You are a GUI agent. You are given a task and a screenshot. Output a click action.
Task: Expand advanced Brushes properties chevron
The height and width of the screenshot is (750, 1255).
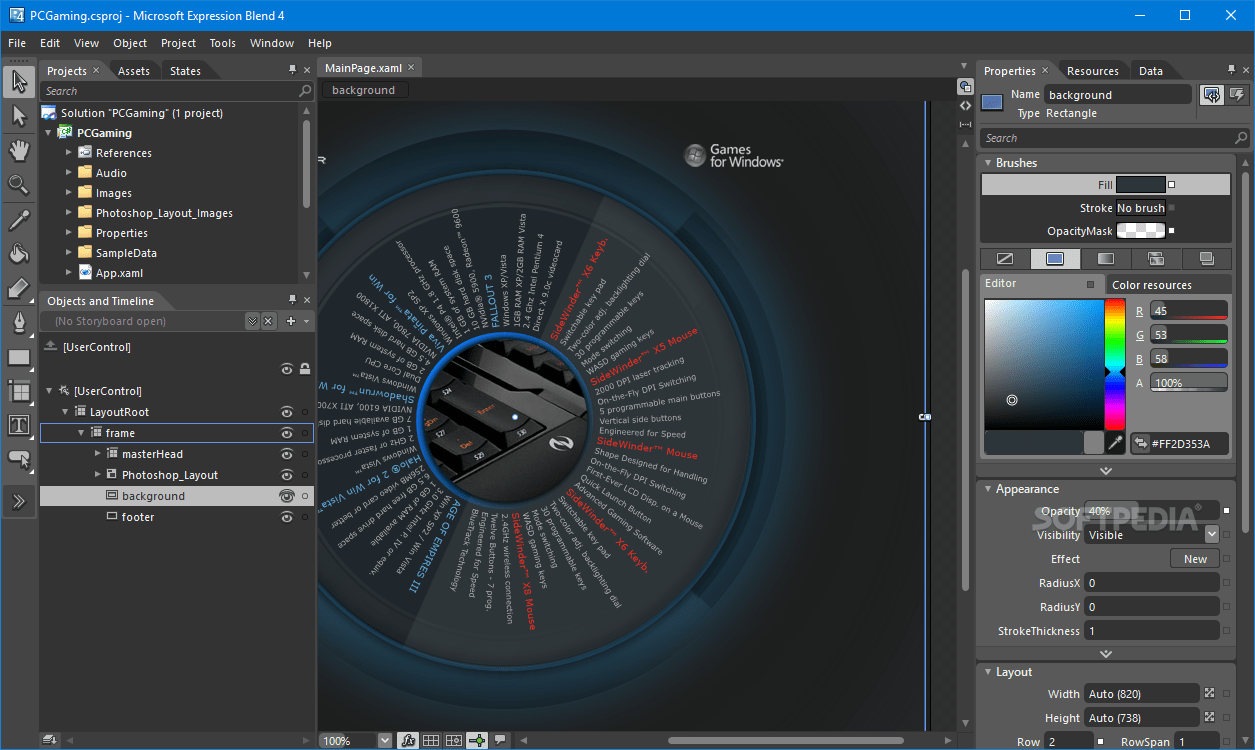[1106, 470]
